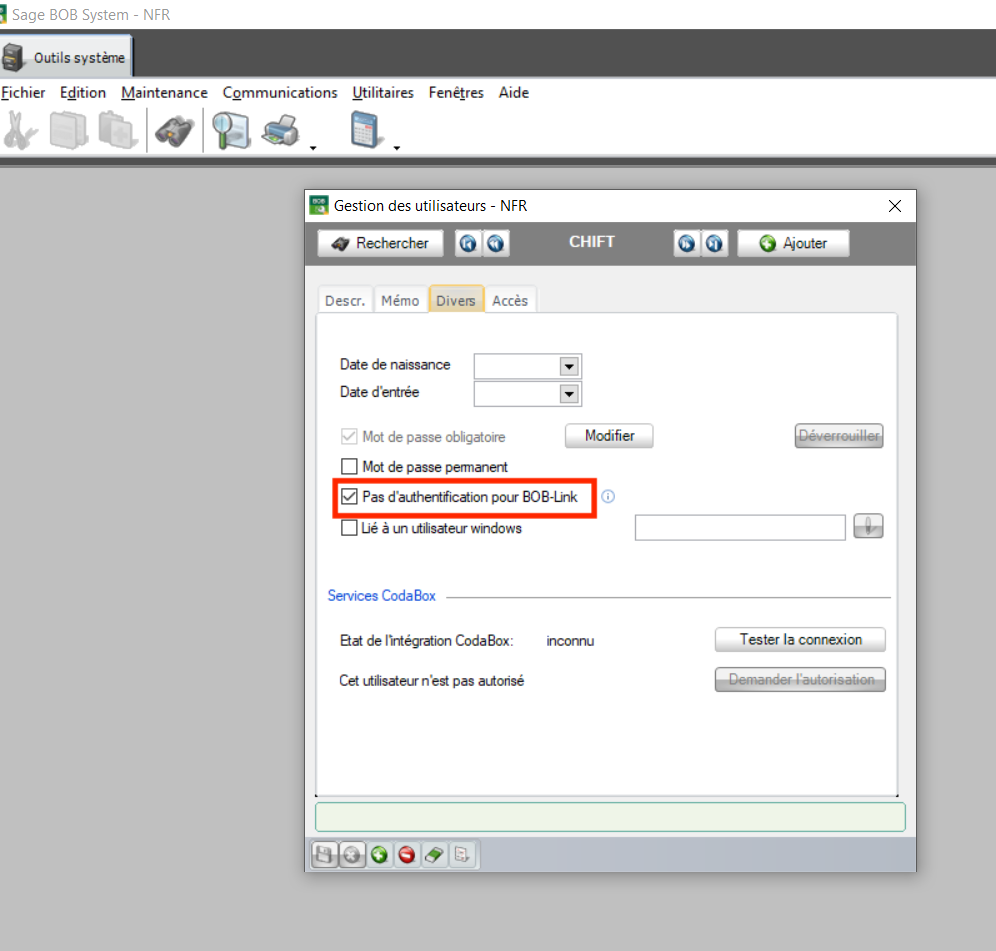Click the Outils système module icon
This screenshot has height=951, width=996.
click(x=13, y=57)
